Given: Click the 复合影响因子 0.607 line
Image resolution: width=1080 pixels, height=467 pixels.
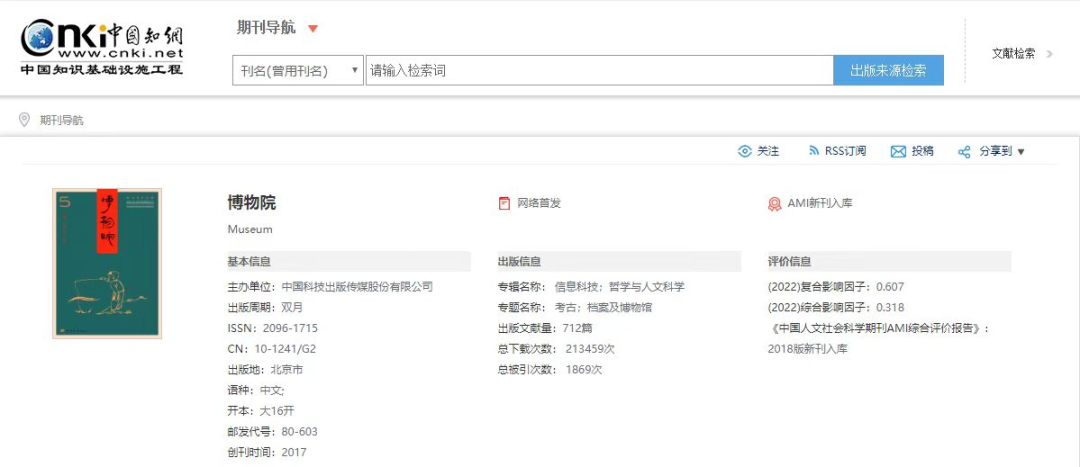Looking at the screenshot, I should 835,287.
